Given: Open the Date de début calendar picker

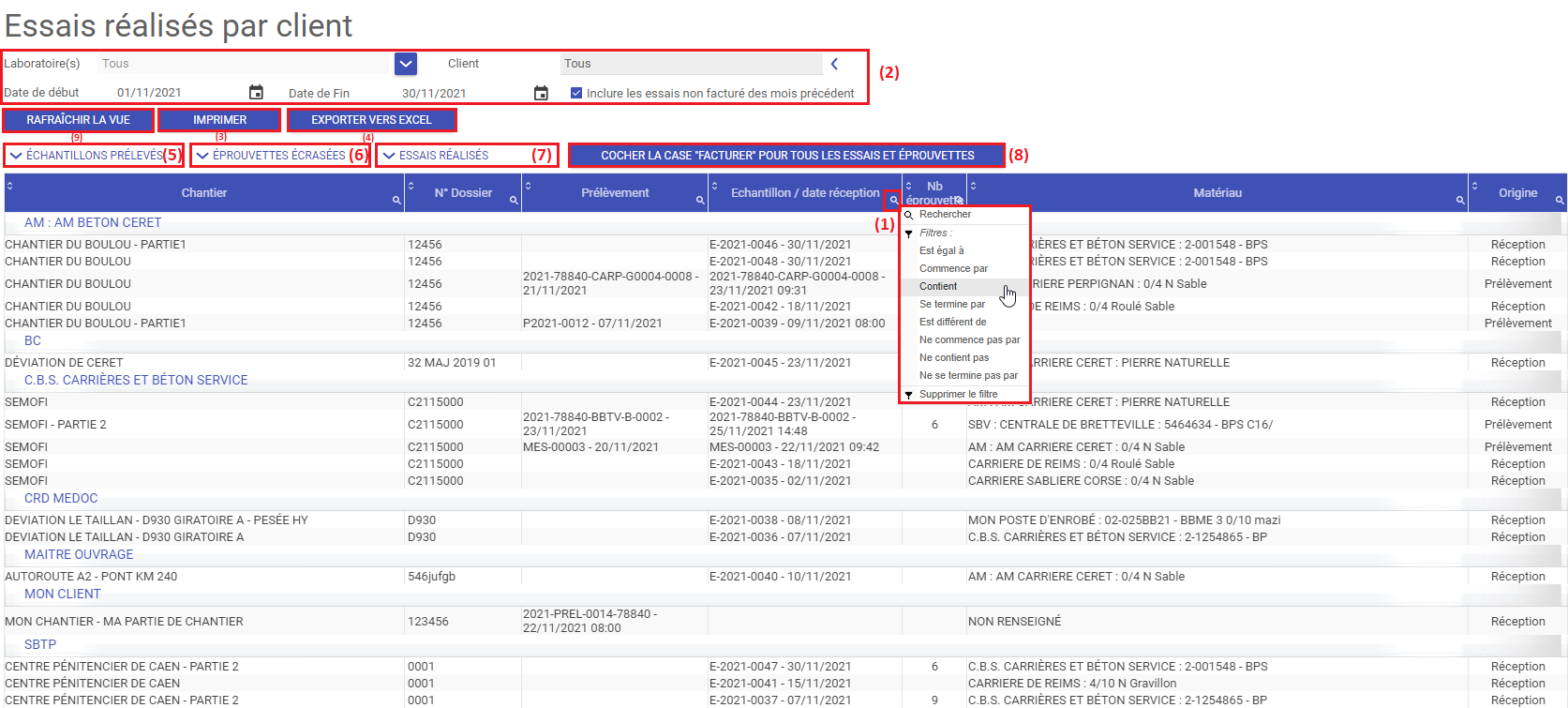Looking at the screenshot, I should tap(256, 92).
